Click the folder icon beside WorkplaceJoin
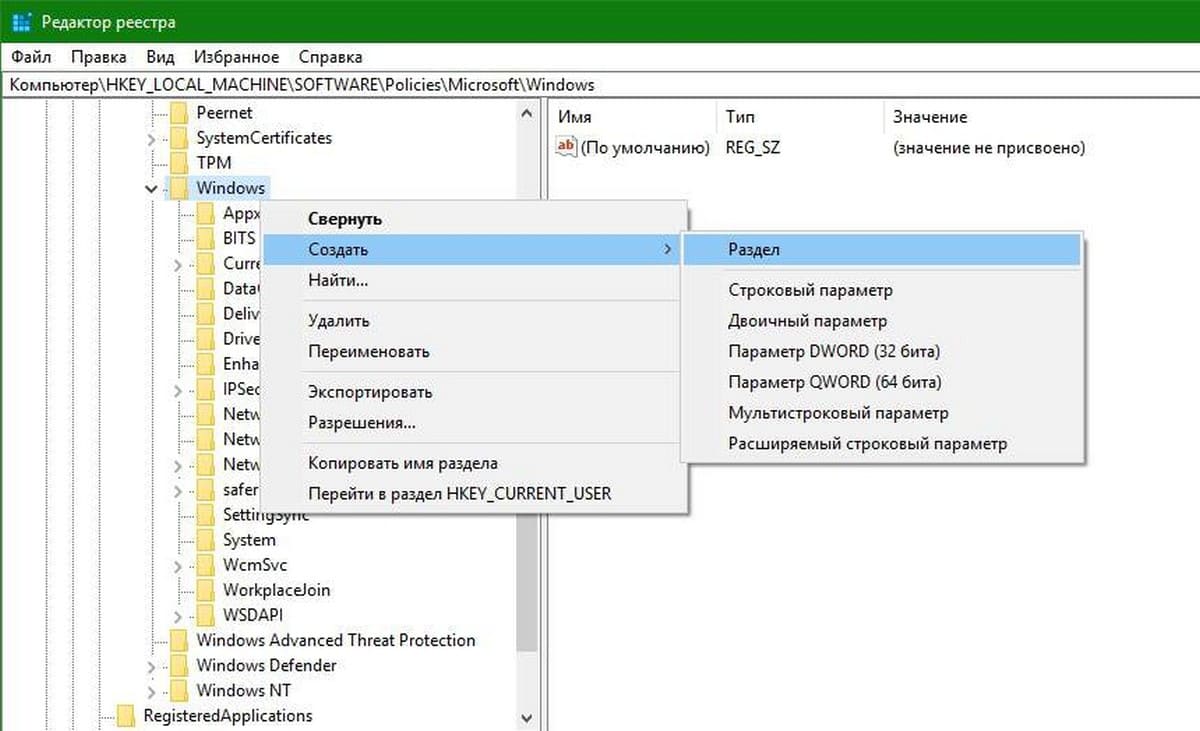Screen dimensions: 1200x731 pyautogui.click(x=205, y=590)
